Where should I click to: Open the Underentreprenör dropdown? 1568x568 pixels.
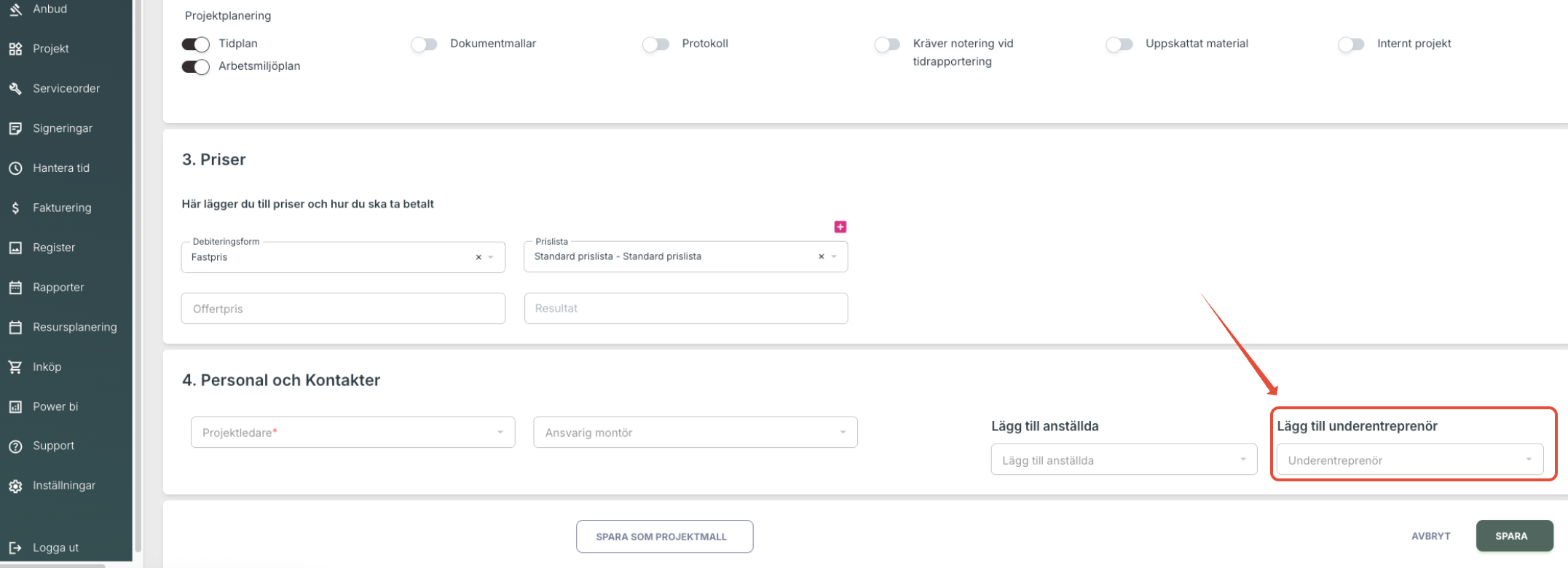click(1409, 459)
